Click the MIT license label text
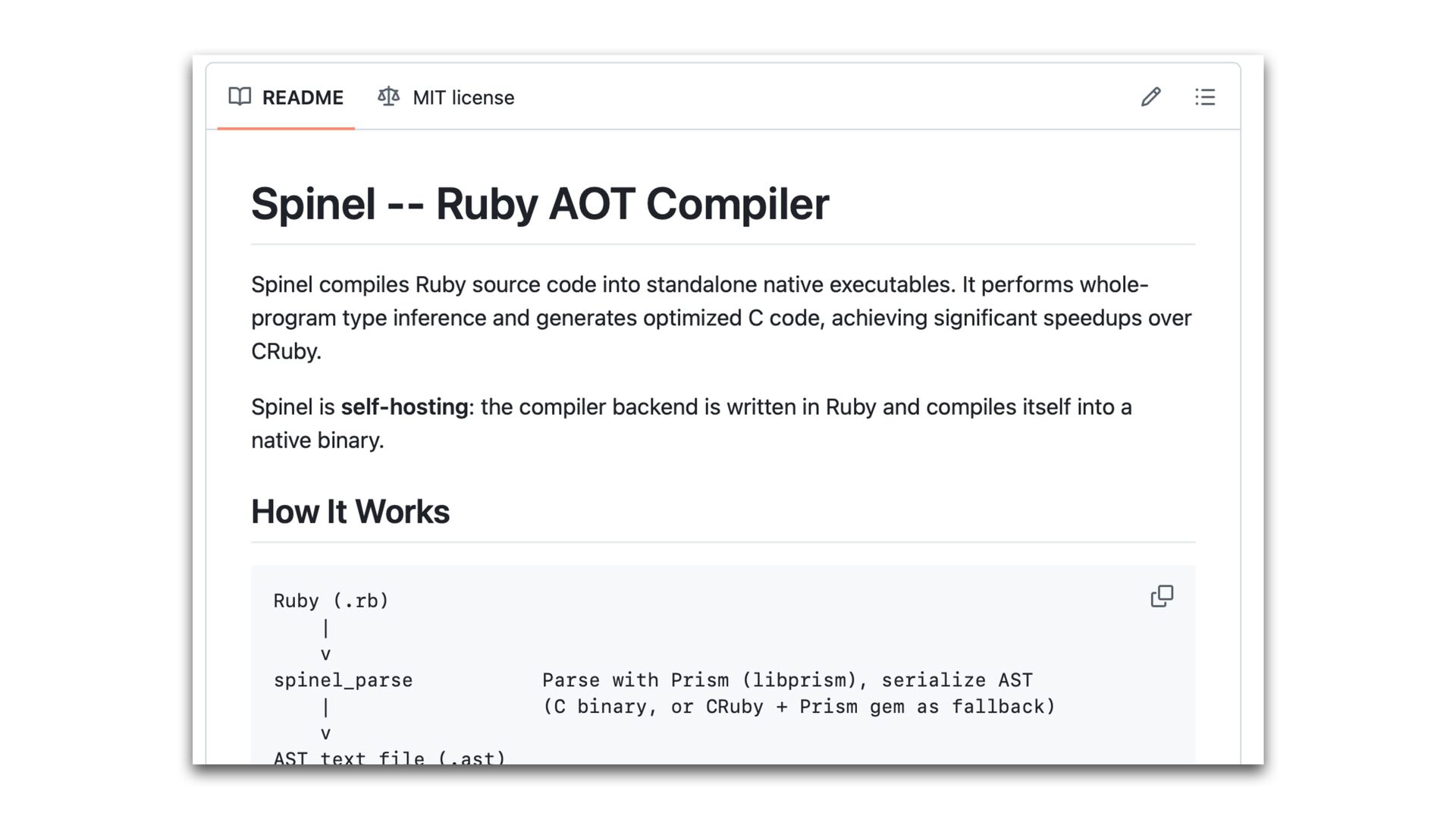 [x=463, y=98]
